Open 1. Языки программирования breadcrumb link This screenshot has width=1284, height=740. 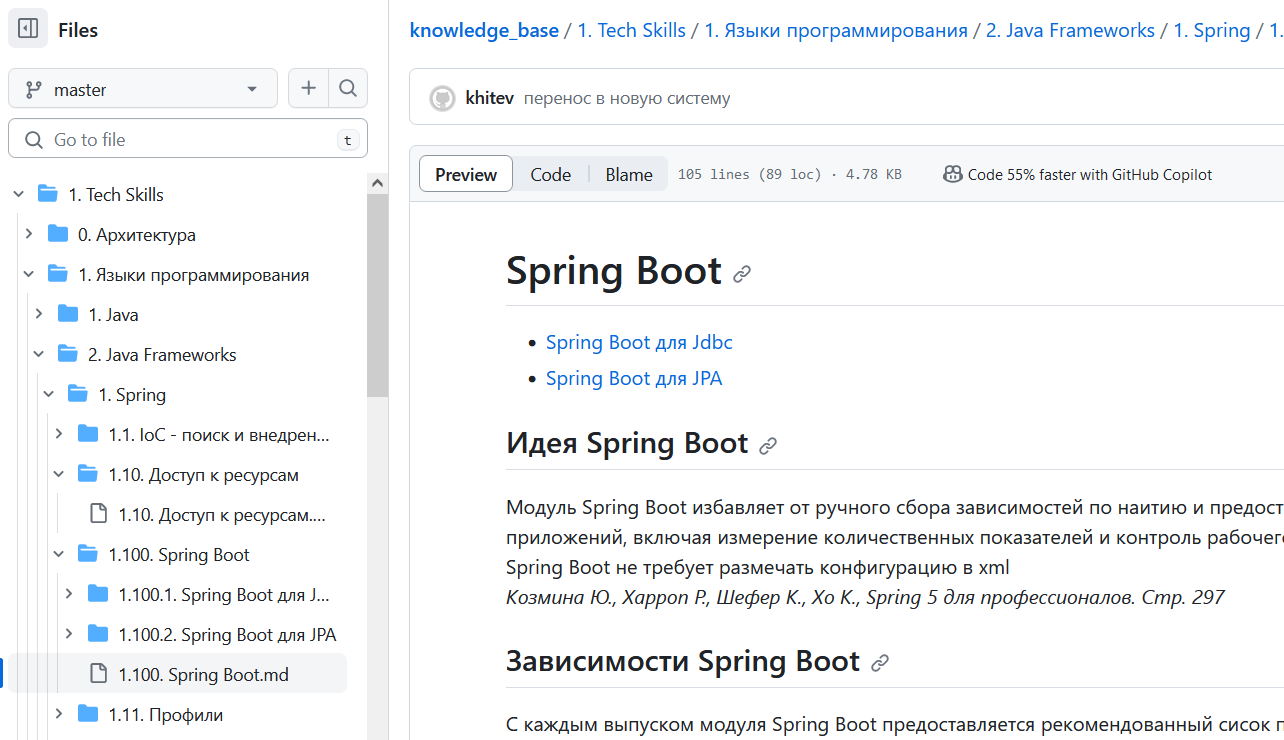[x=836, y=30]
